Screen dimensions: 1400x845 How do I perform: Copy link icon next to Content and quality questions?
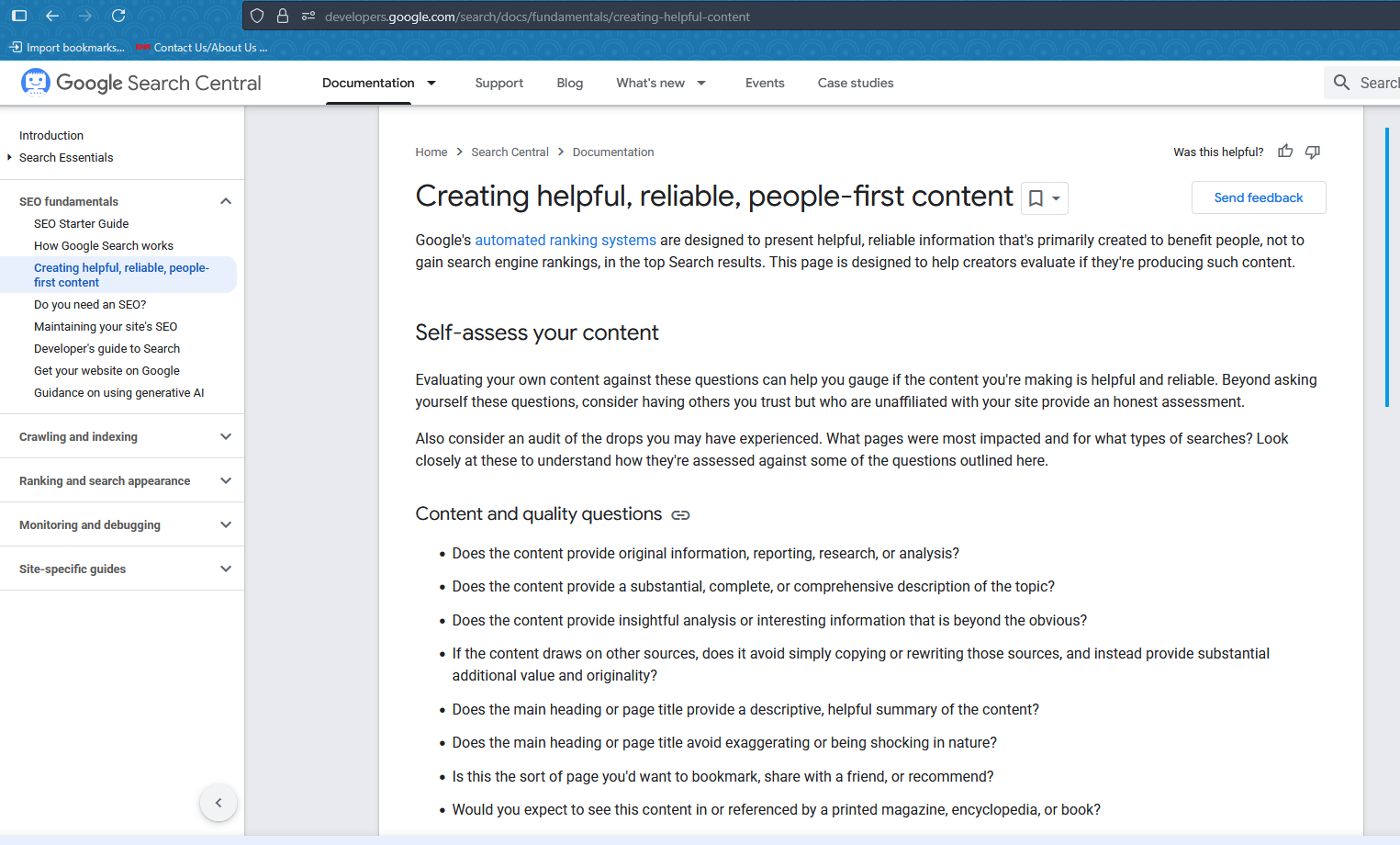tap(680, 515)
